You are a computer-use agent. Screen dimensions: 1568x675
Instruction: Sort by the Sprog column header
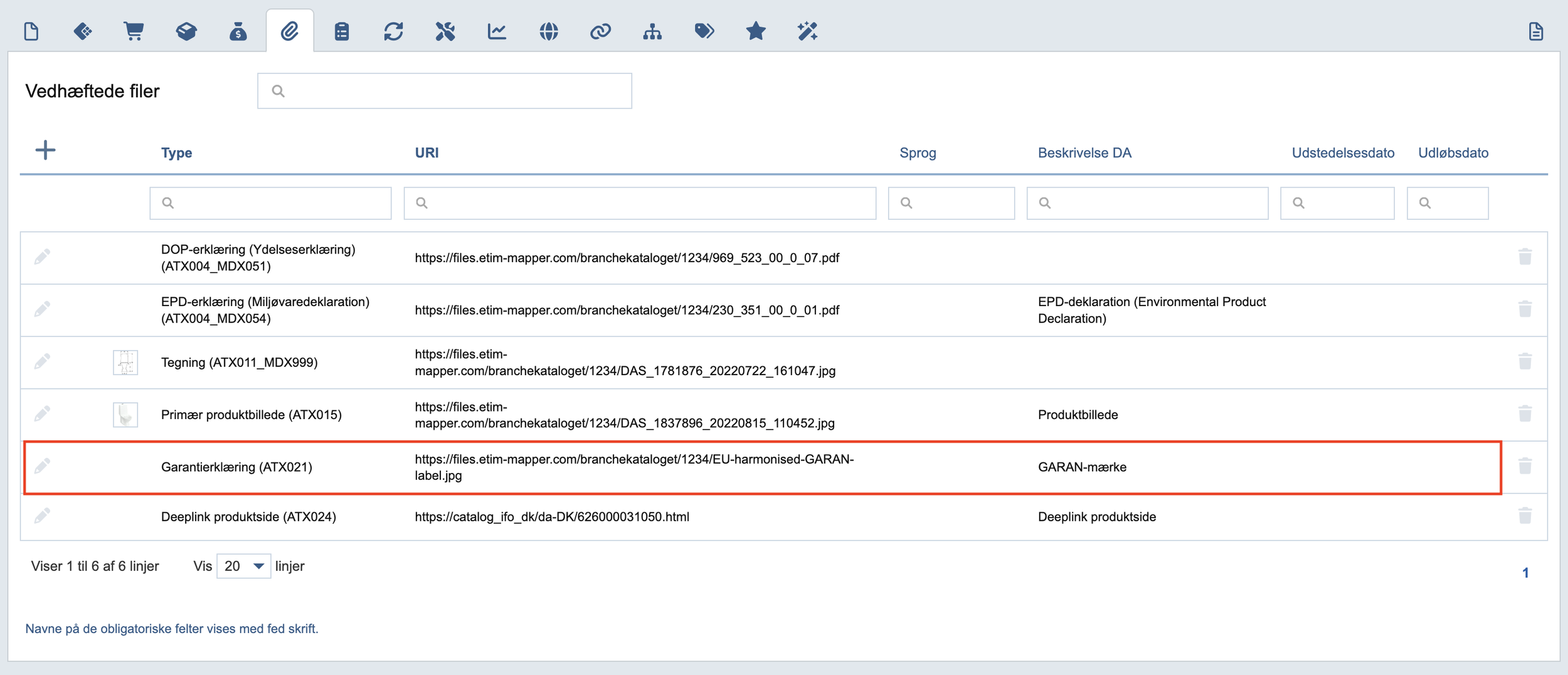[918, 152]
